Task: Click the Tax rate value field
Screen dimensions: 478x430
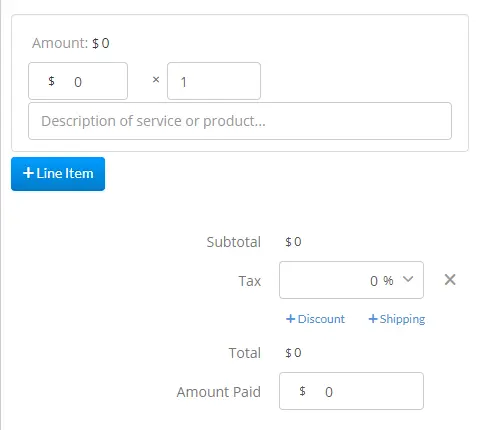Action: pyautogui.click(x=351, y=280)
